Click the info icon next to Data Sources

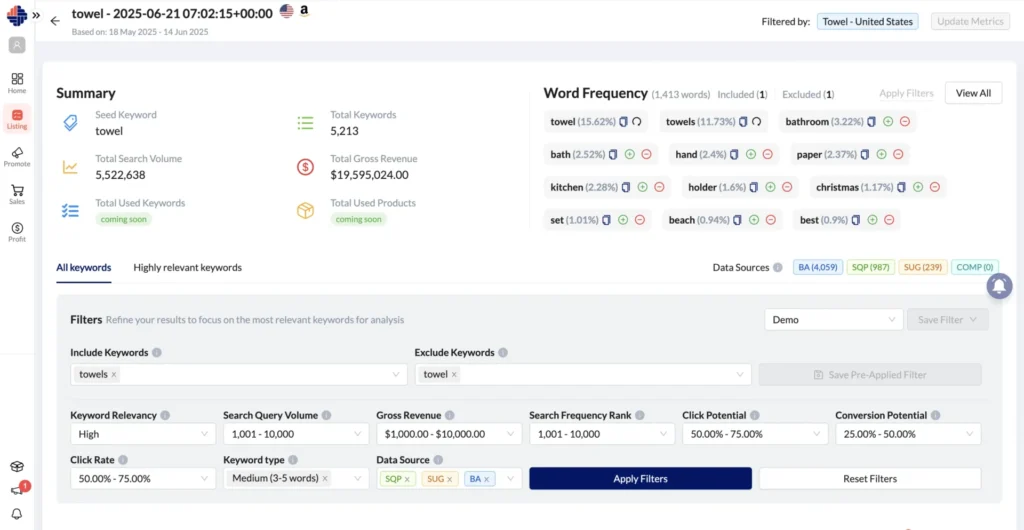point(778,268)
